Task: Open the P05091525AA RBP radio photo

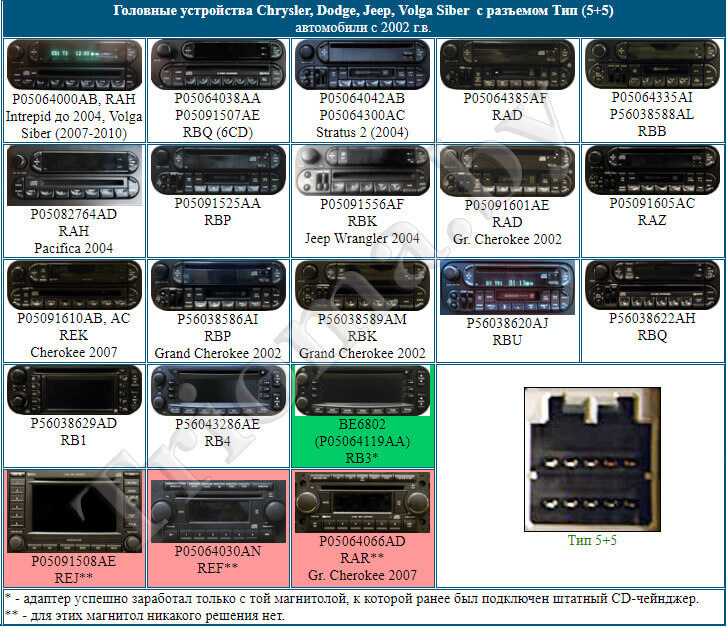Action: [x=218, y=171]
